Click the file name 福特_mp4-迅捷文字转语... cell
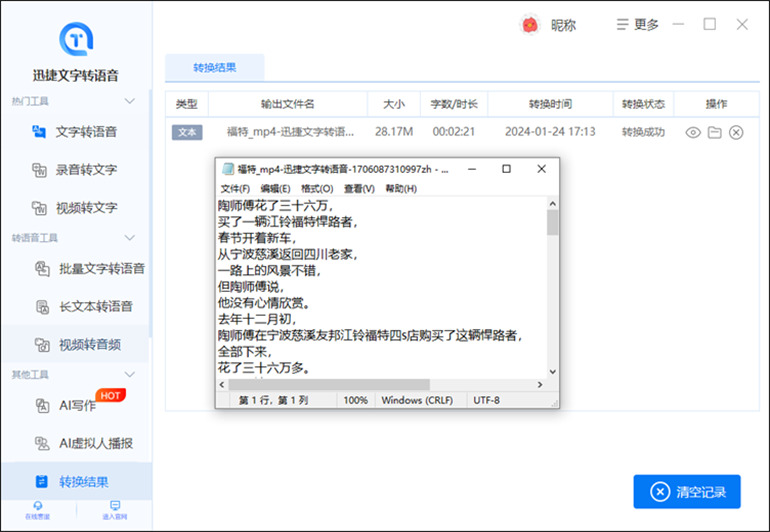This screenshot has height=532, width=770. tap(290, 132)
